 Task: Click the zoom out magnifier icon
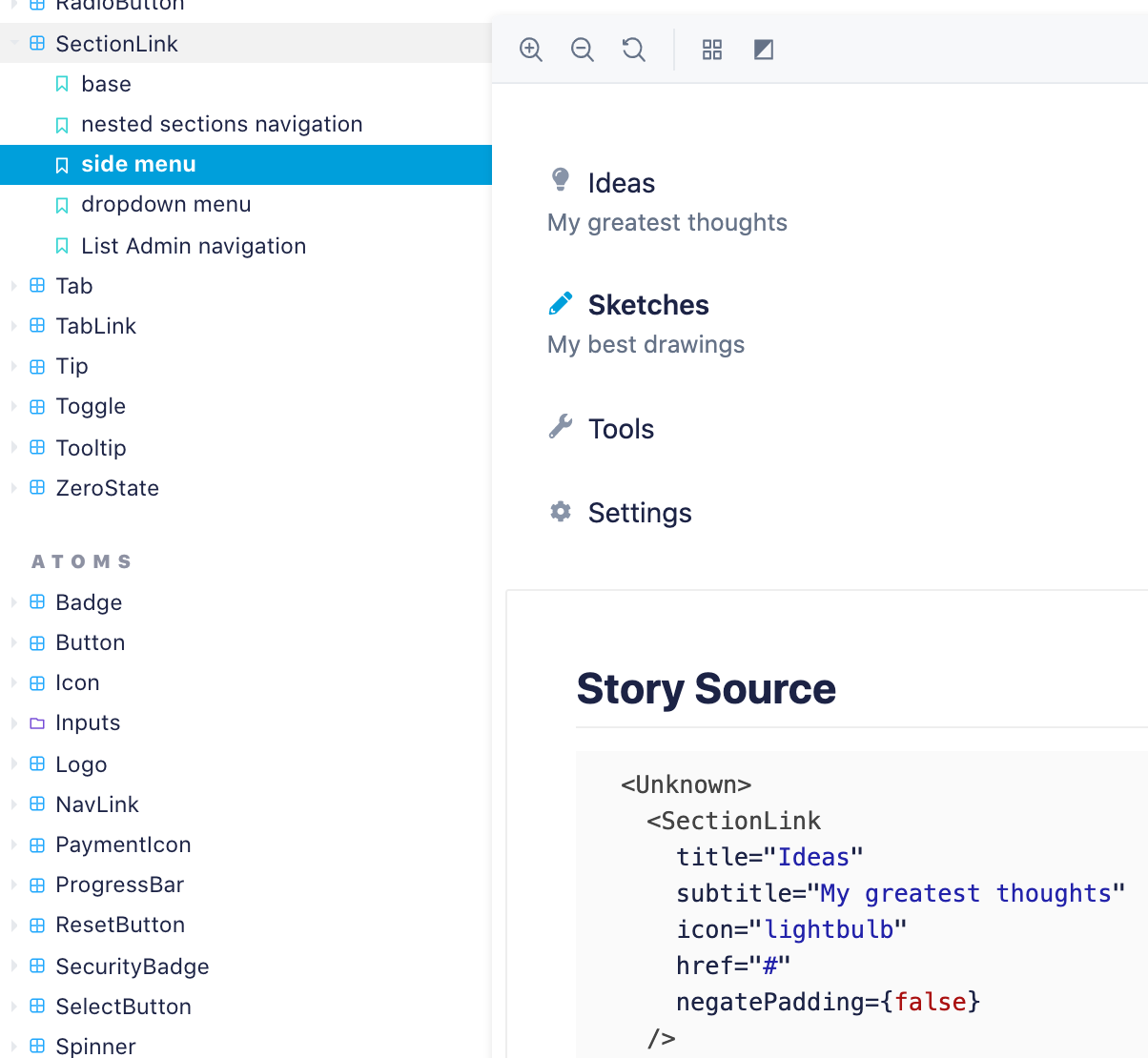point(583,50)
